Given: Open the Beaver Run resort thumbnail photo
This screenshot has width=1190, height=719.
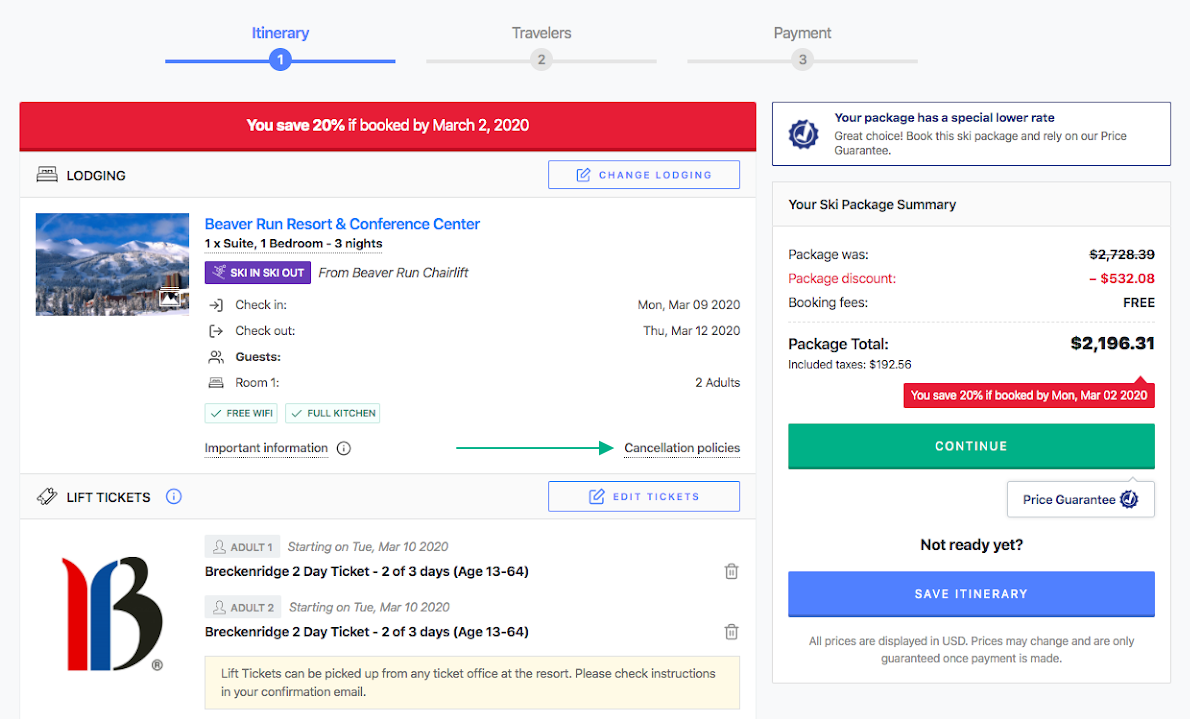Looking at the screenshot, I should point(112,264).
